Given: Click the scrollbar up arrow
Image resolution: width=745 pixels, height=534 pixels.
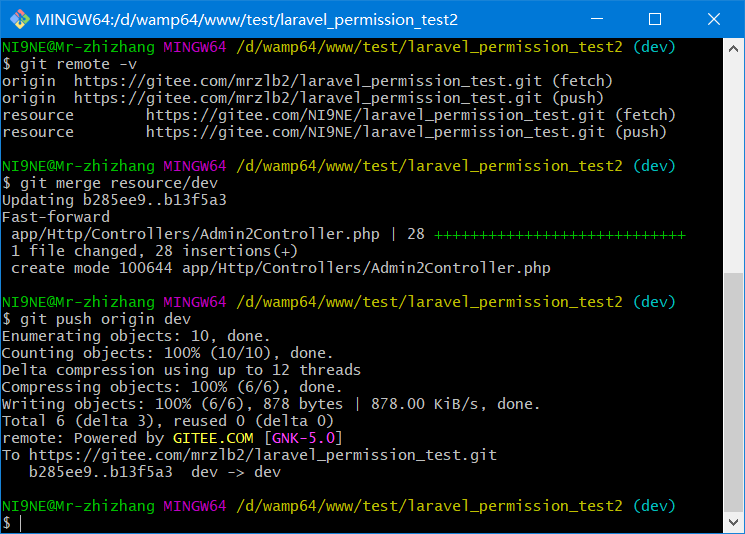Looking at the screenshot, I should click(734, 47).
